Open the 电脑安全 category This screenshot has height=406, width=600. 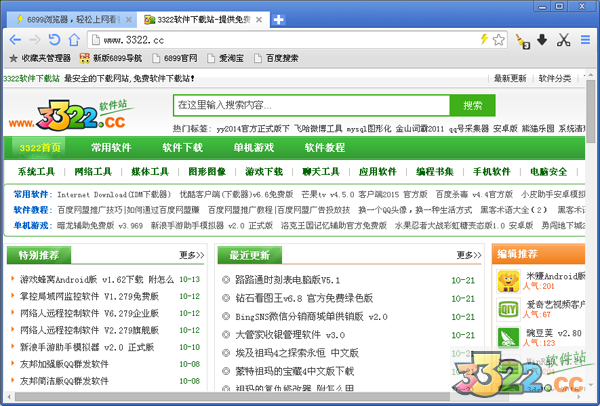tap(548, 172)
